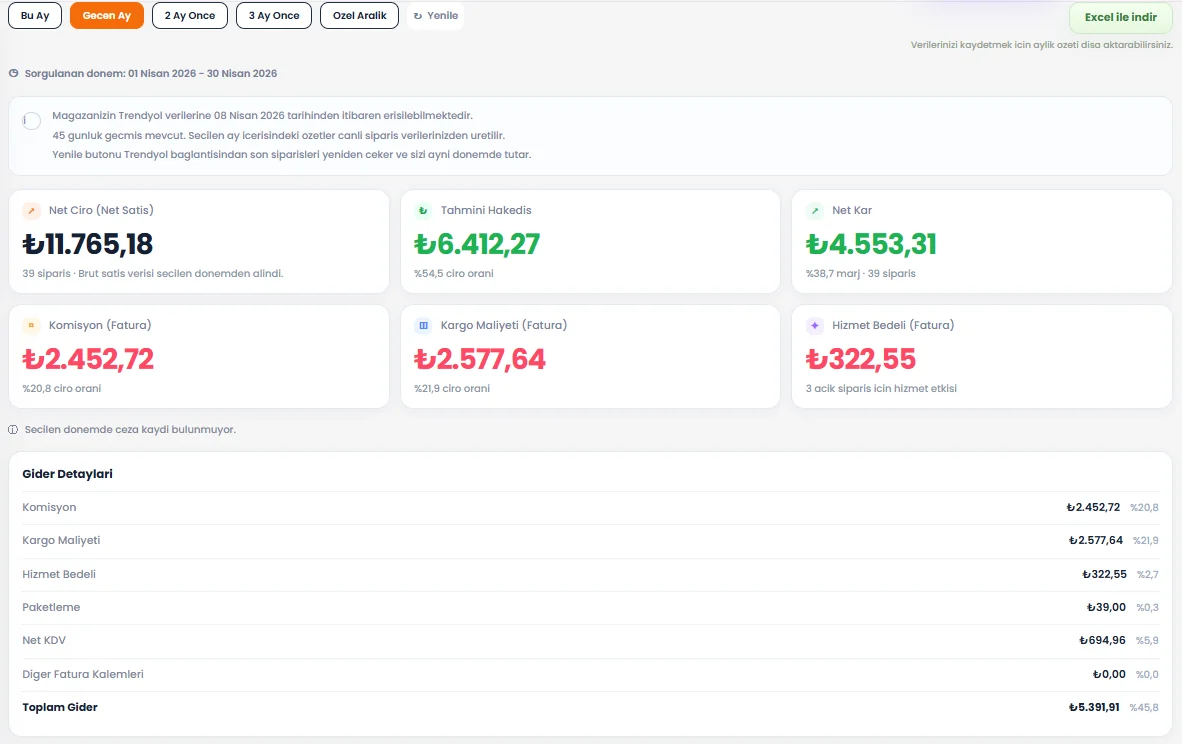
Task: Select the Gecen Ay period
Action: 107,16
